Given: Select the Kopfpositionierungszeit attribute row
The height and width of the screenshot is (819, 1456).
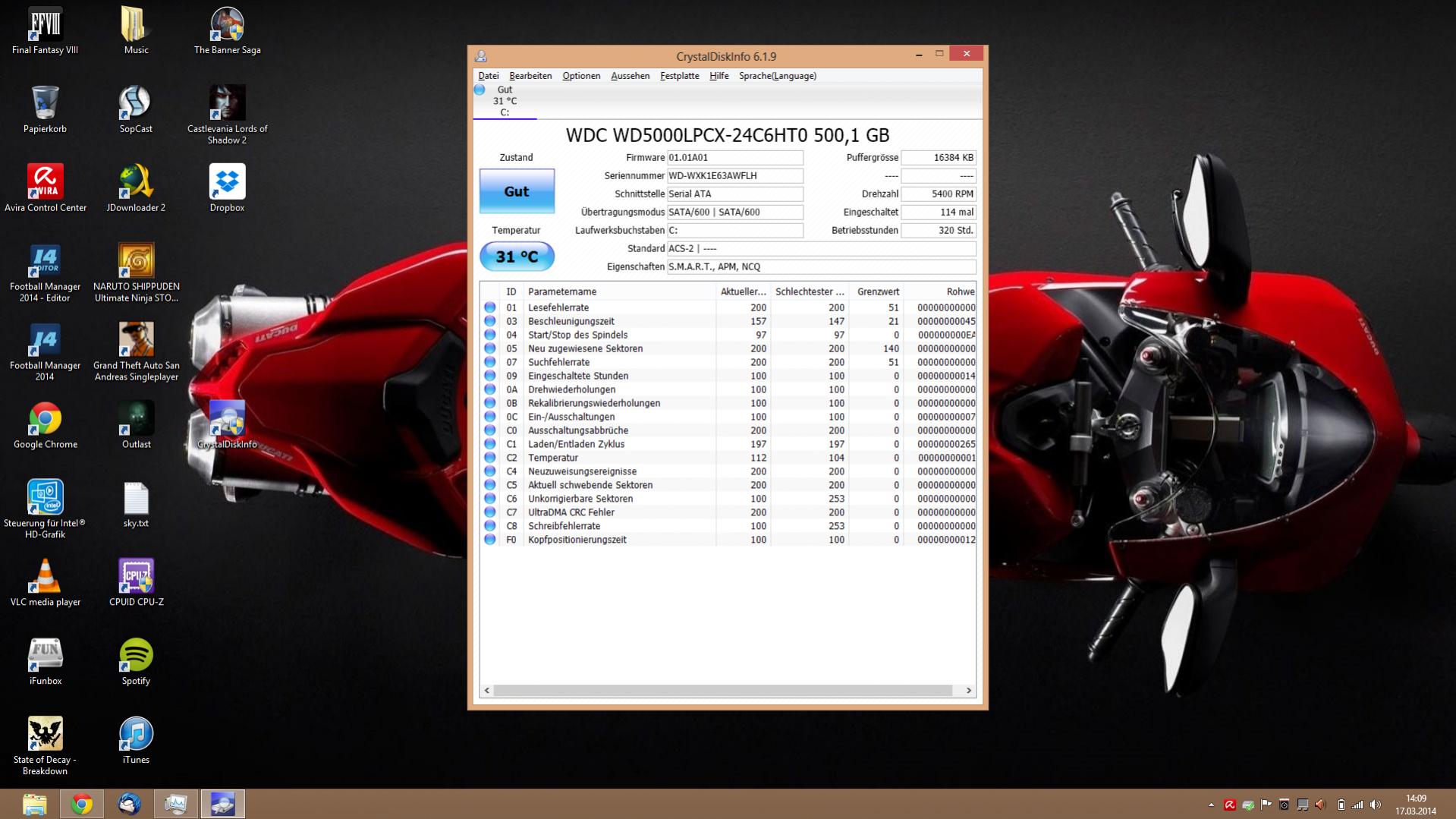Looking at the screenshot, I should point(728,540).
